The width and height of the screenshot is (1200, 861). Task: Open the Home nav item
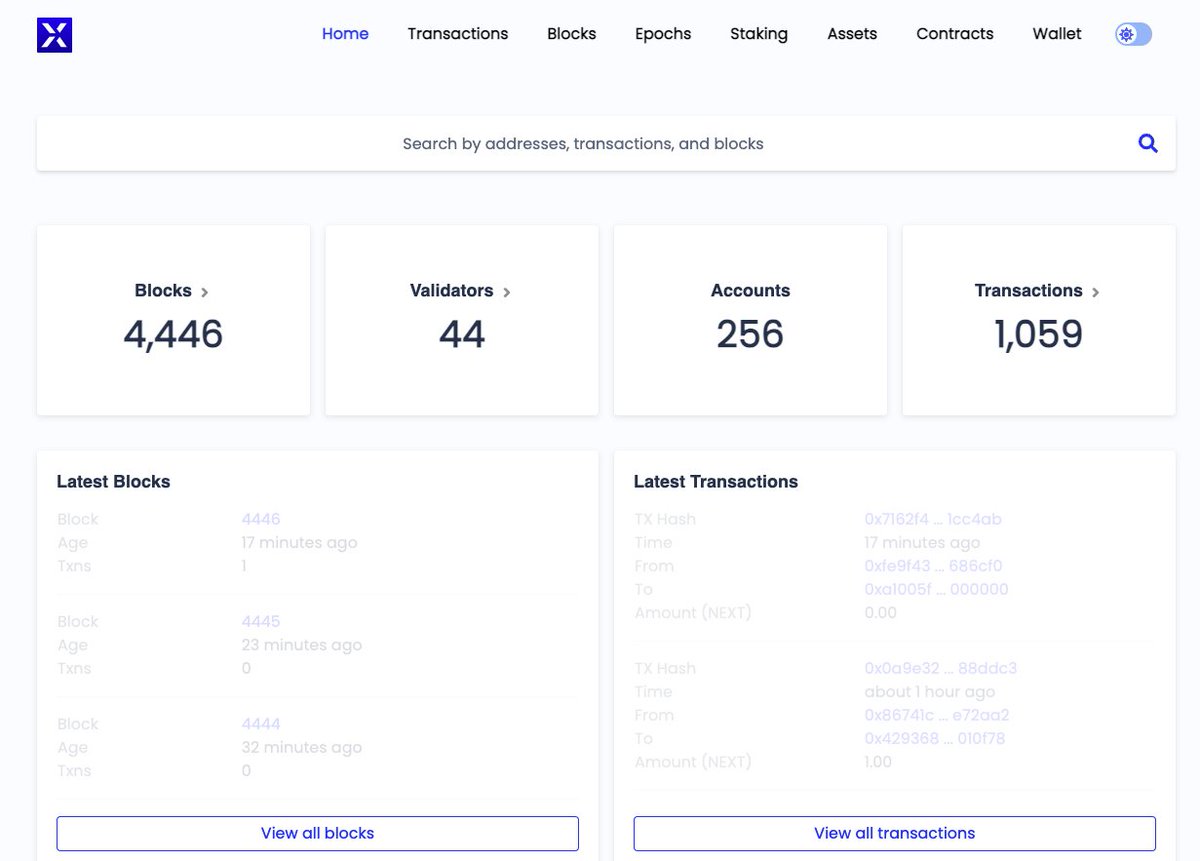pyautogui.click(x=345, y=34)
